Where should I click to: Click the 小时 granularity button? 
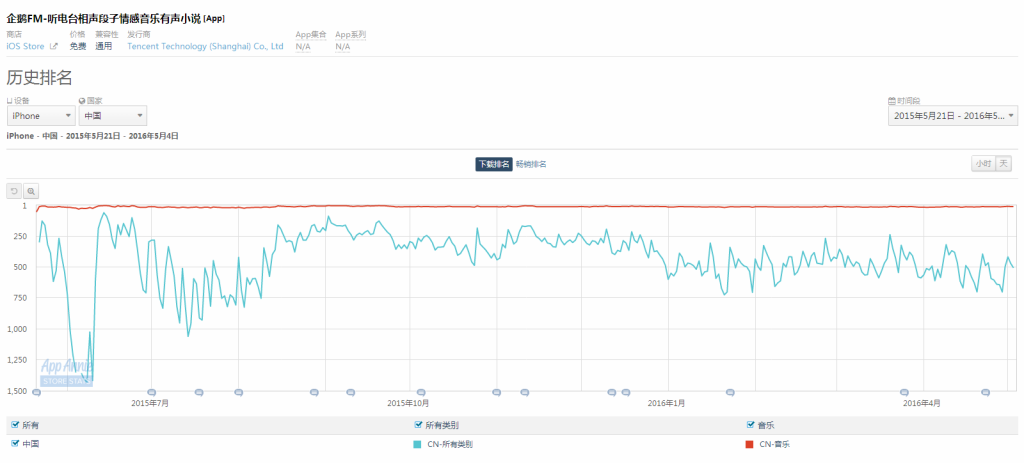tap(983, 164)
